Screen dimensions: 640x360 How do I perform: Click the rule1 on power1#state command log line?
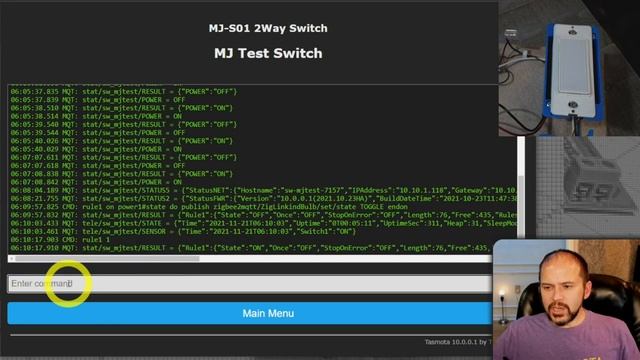coord(209,207)
